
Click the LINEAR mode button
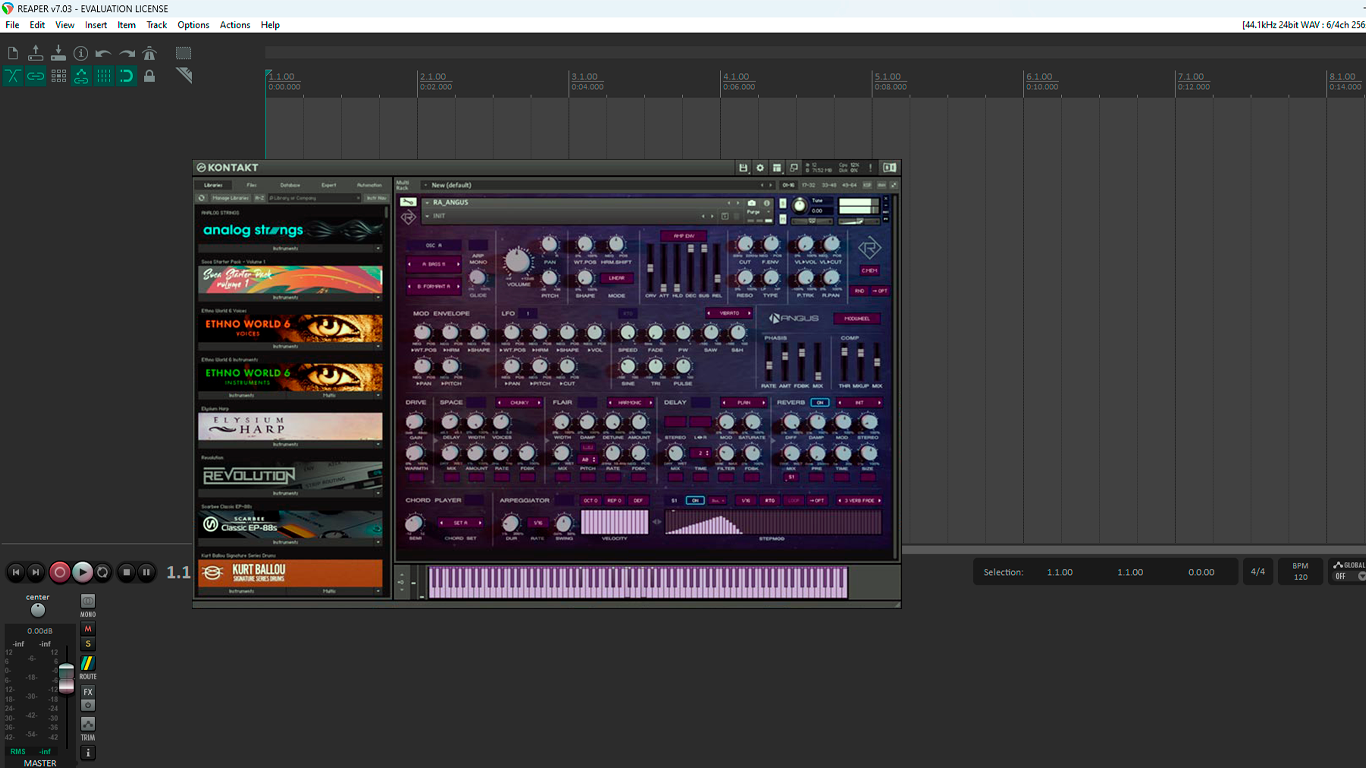(x=616, y=278)
